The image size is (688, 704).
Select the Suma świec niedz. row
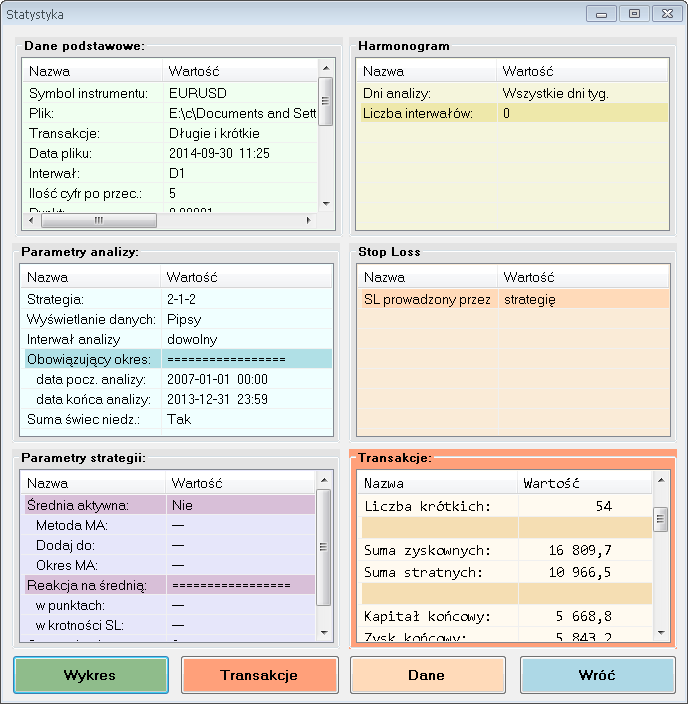177,419
